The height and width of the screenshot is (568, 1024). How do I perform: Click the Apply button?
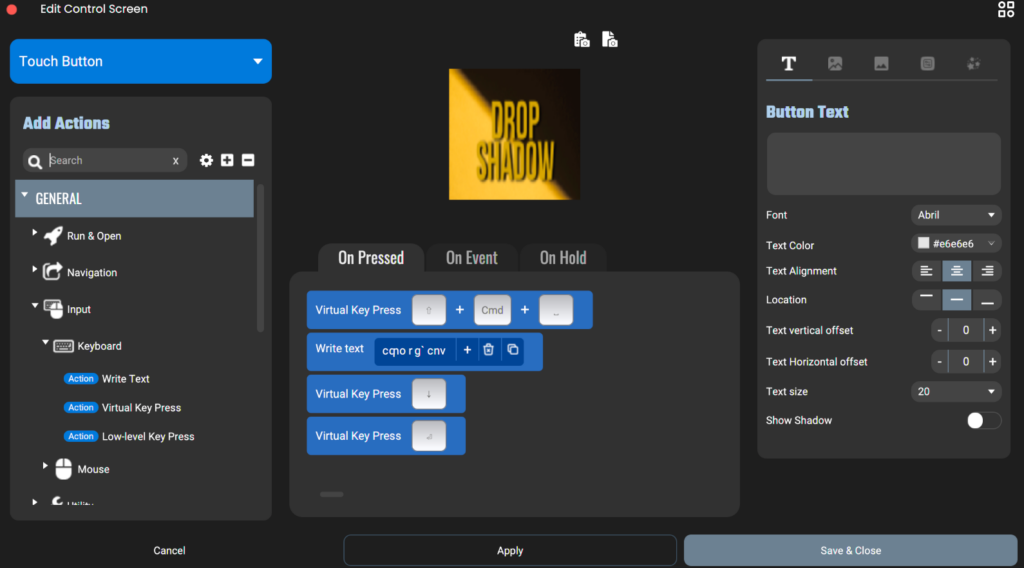click(510, 550)
